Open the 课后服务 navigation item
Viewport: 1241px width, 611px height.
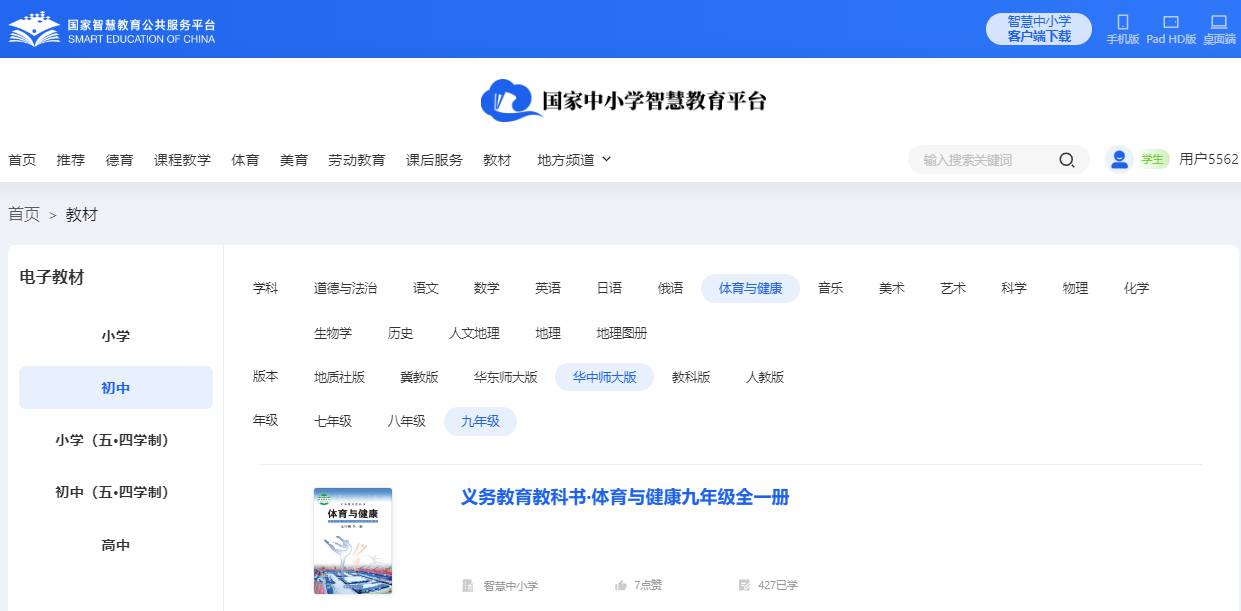coord(434,160)
